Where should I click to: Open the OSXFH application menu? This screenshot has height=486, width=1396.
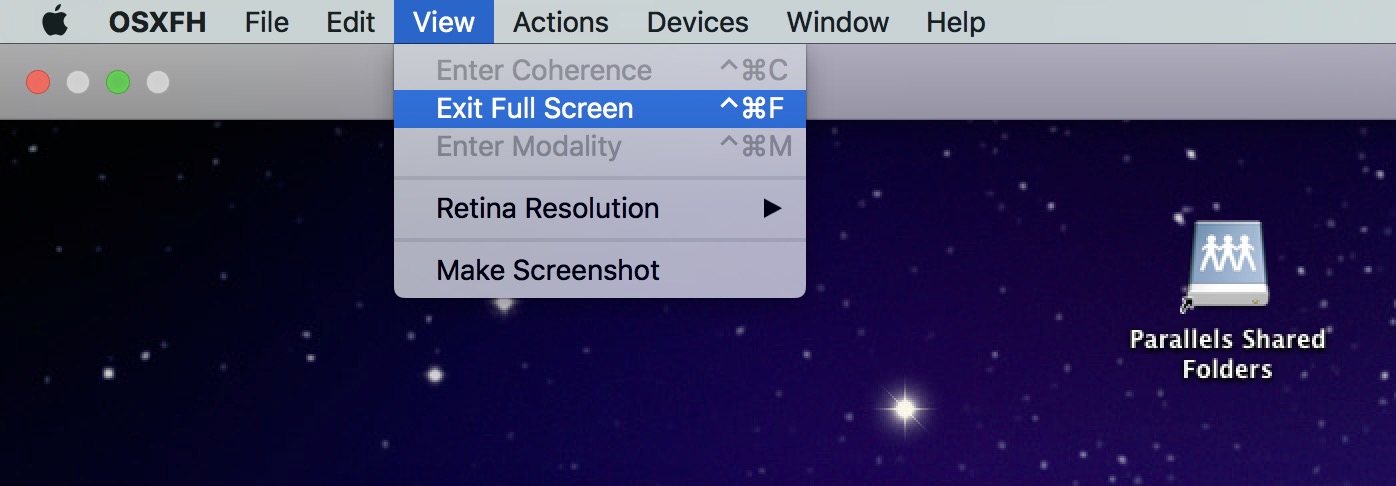(157, 22)
